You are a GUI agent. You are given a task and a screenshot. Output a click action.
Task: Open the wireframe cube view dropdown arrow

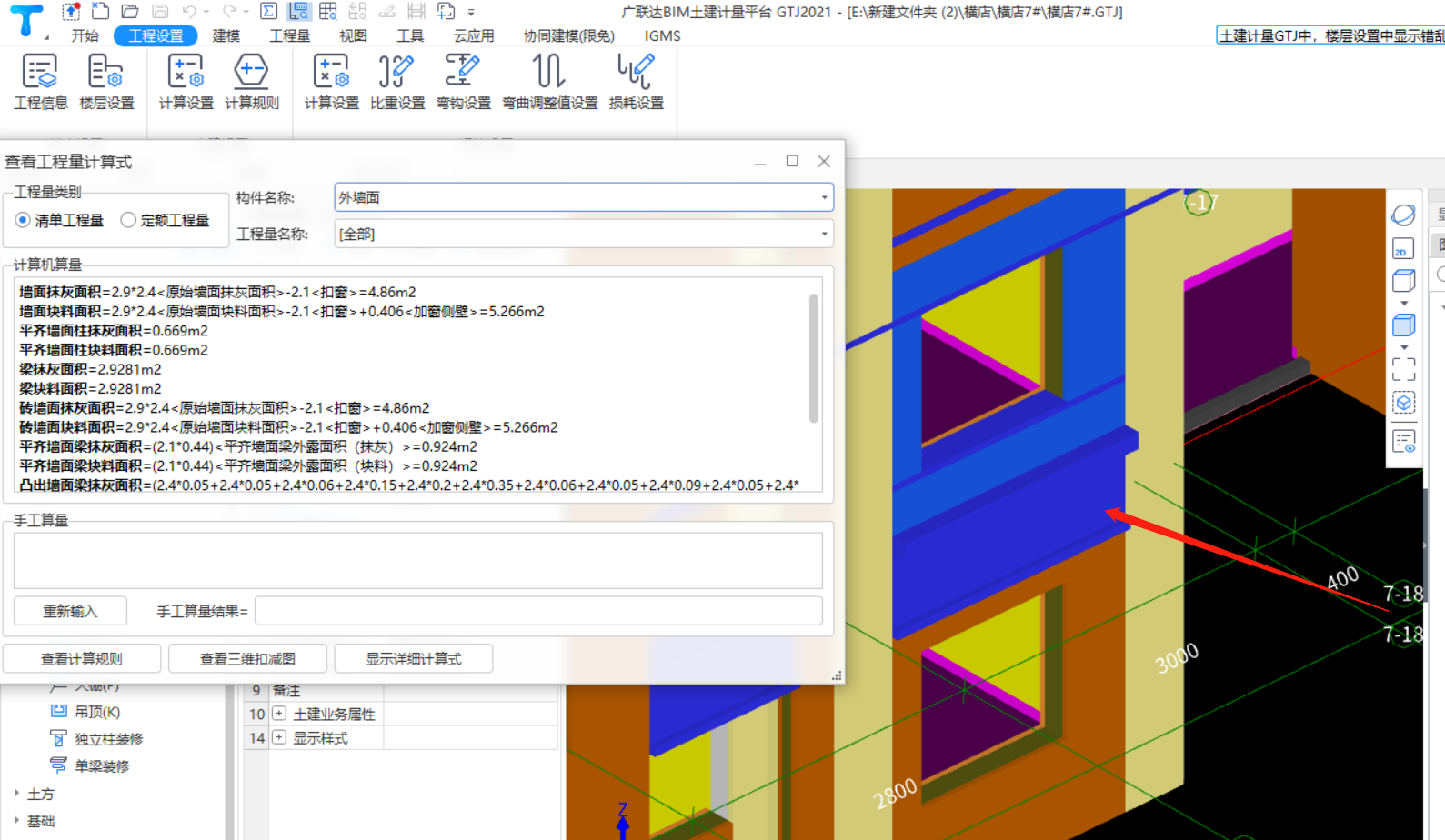[1404, 303]
